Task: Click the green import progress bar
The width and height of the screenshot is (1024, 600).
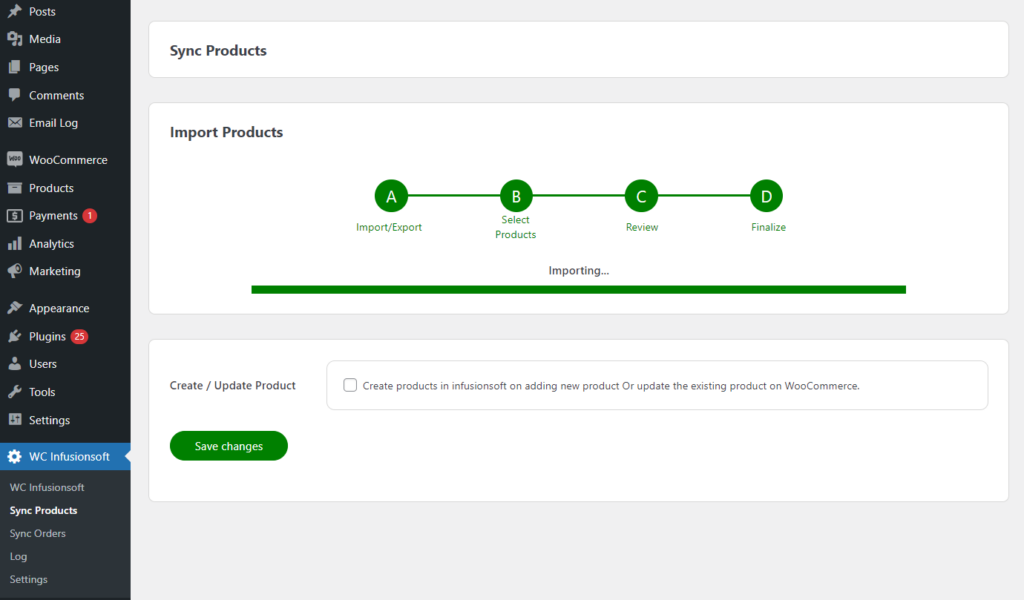Action: (579, 289)
